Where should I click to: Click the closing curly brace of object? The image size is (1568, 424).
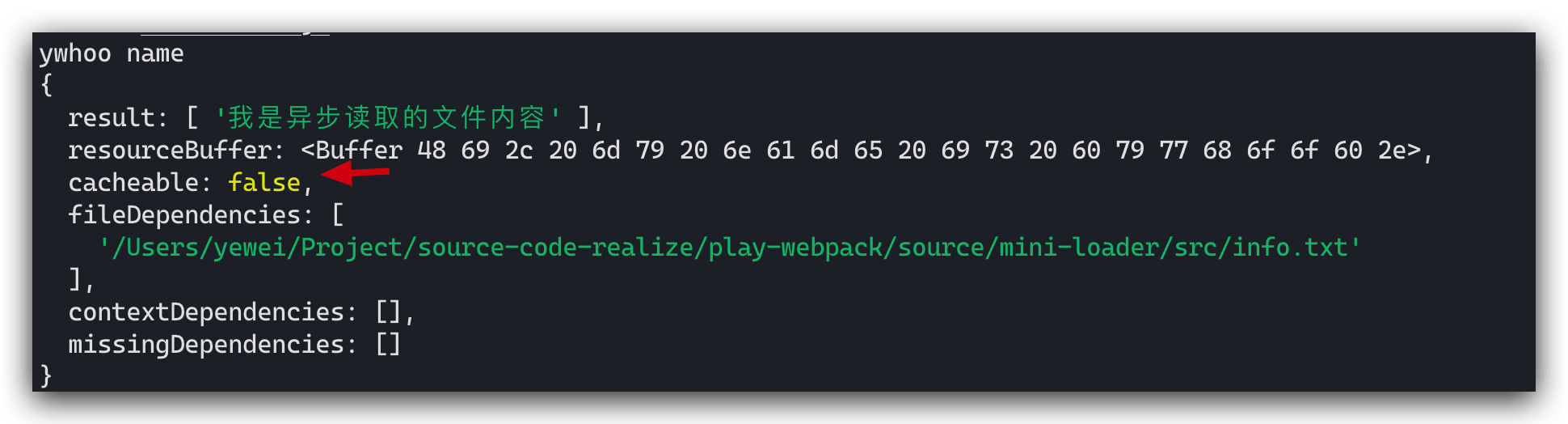click(x=46, y=375)
